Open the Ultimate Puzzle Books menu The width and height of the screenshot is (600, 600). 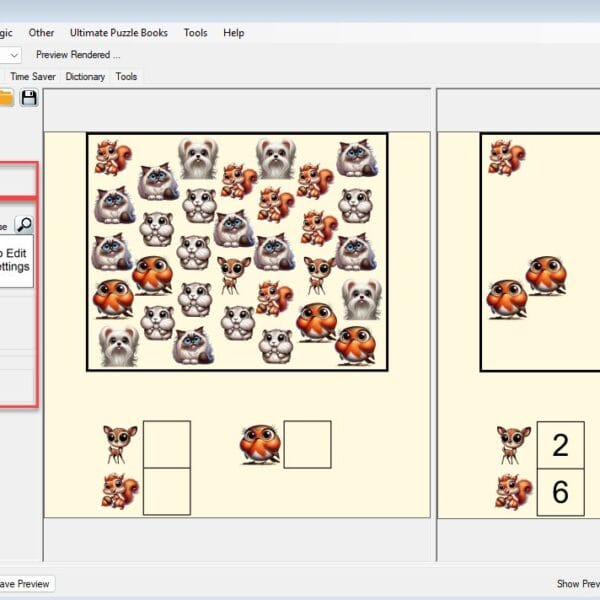tap(118, 33)
